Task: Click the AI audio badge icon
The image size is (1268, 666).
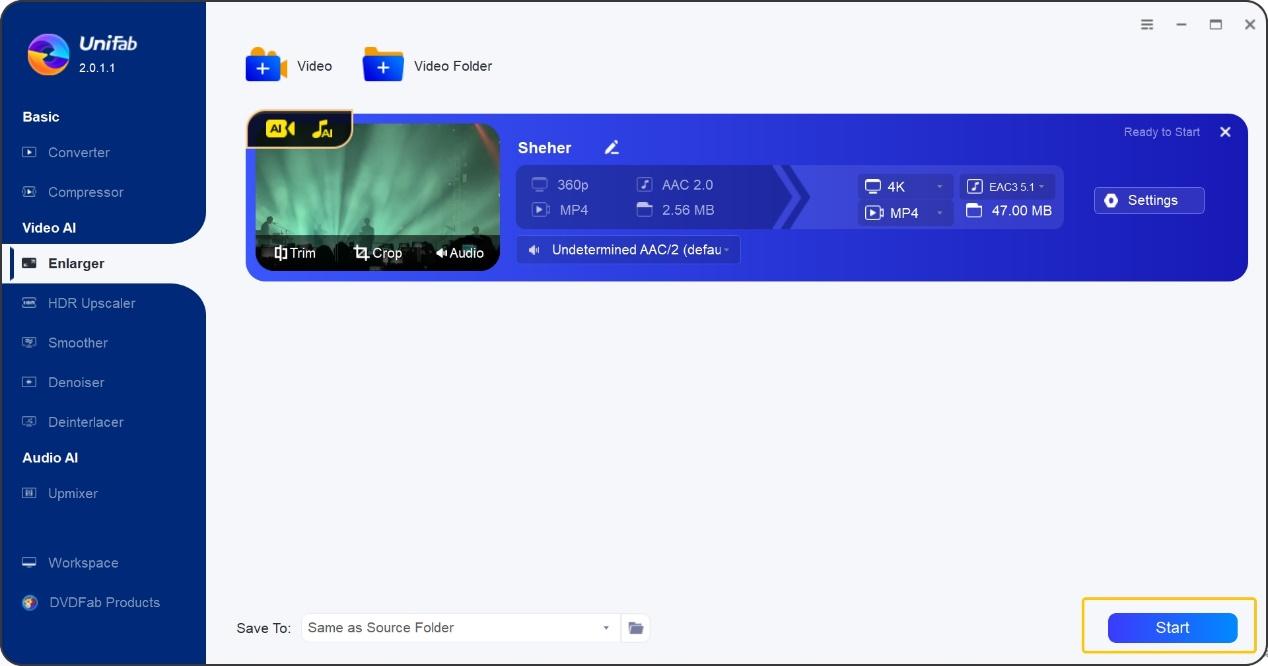Action: click(322, 129)
